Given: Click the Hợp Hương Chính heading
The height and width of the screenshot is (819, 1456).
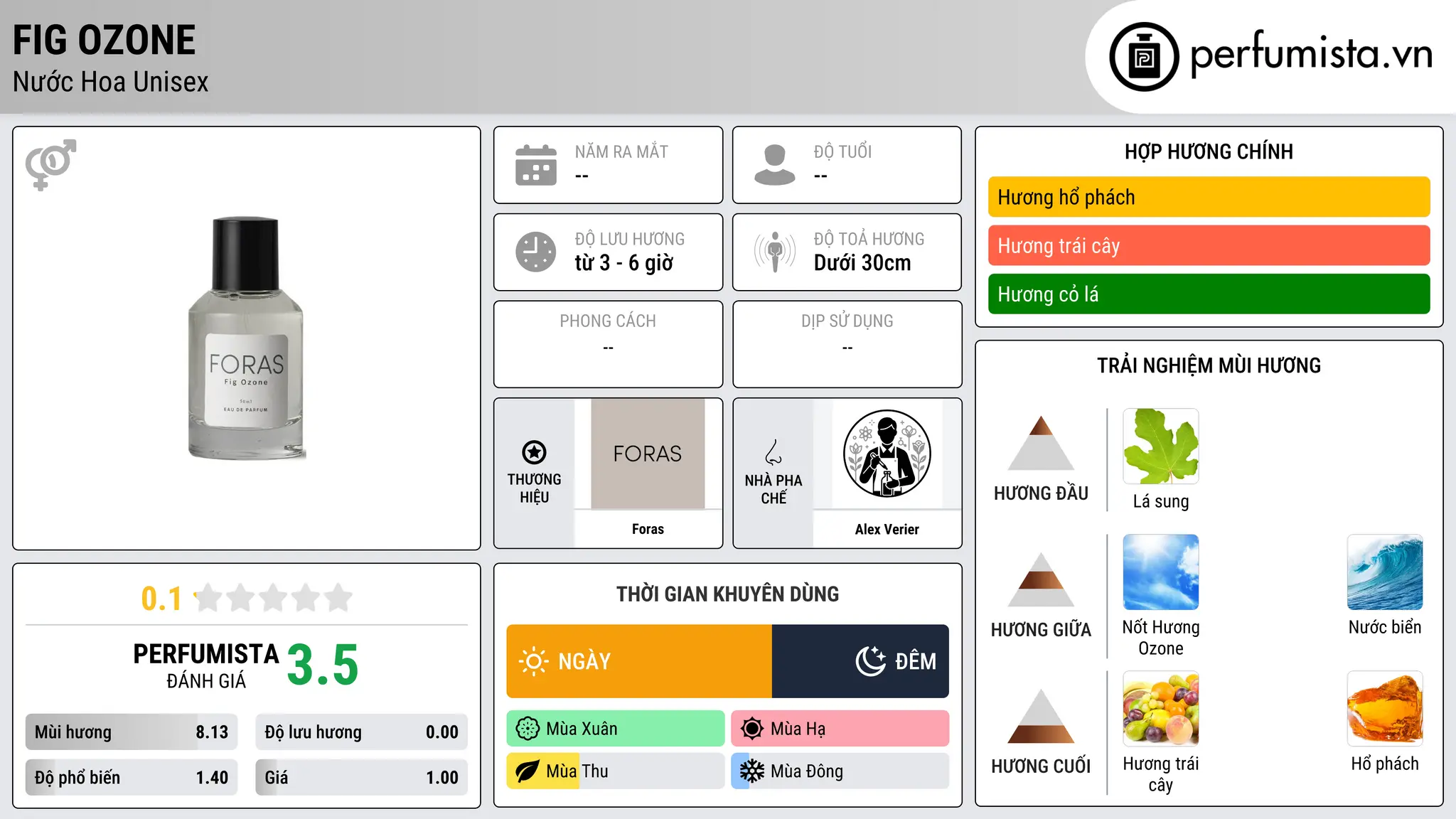Looking at the screenshot, I should click(1209, 151).
